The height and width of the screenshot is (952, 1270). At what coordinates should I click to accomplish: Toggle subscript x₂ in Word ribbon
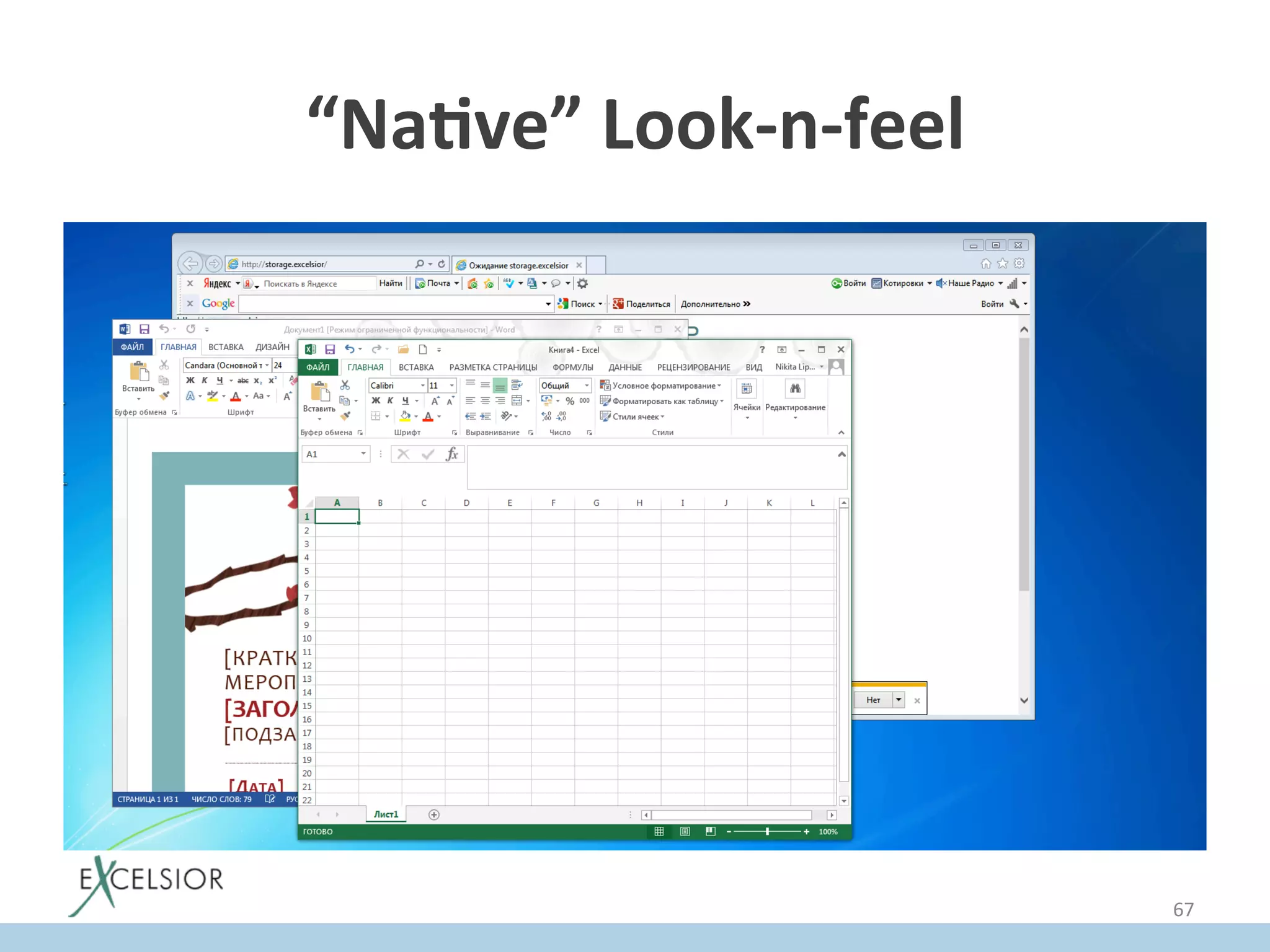258,381
